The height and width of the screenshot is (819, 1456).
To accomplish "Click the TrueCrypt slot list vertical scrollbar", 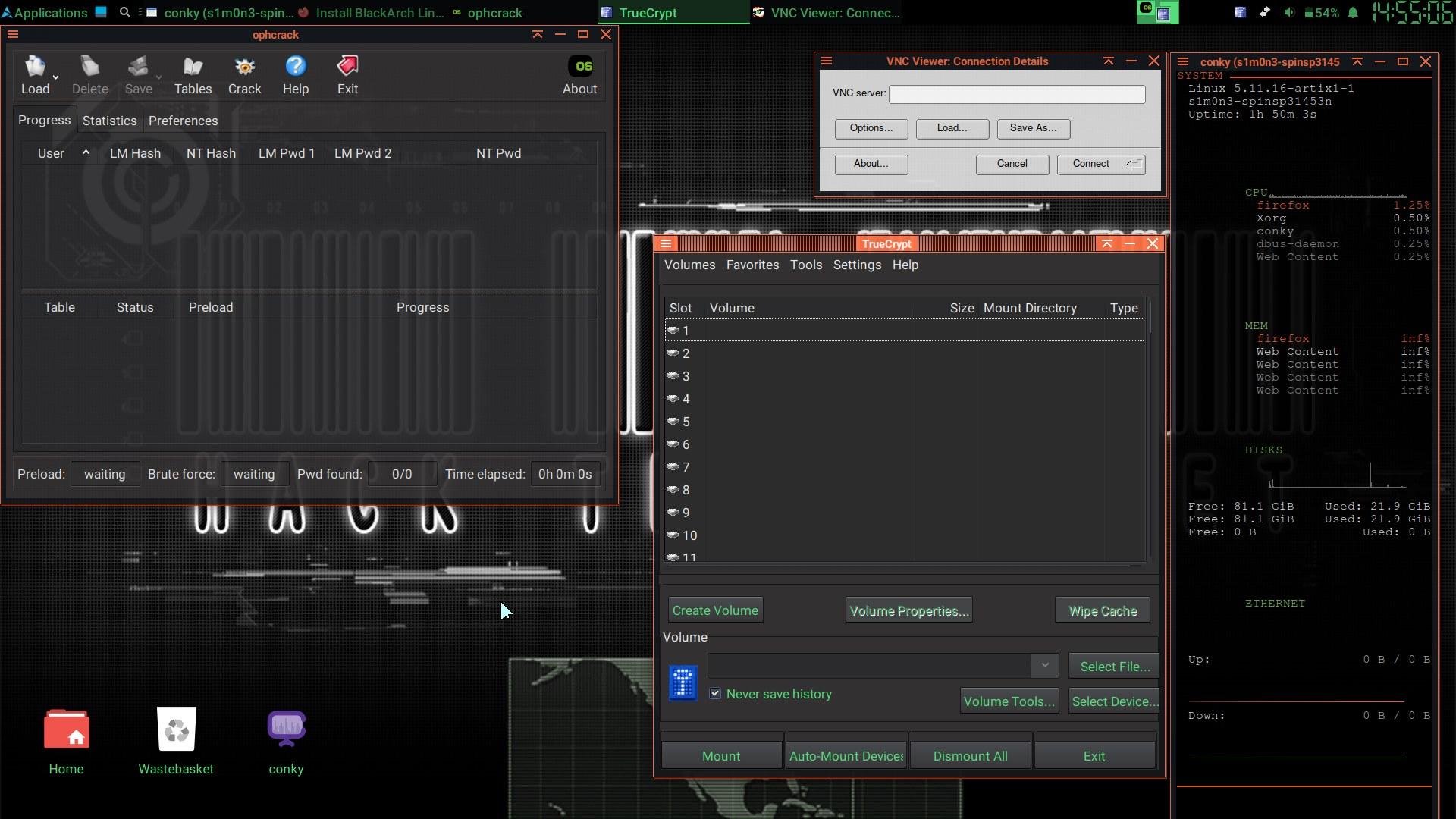I will 1150,316.
